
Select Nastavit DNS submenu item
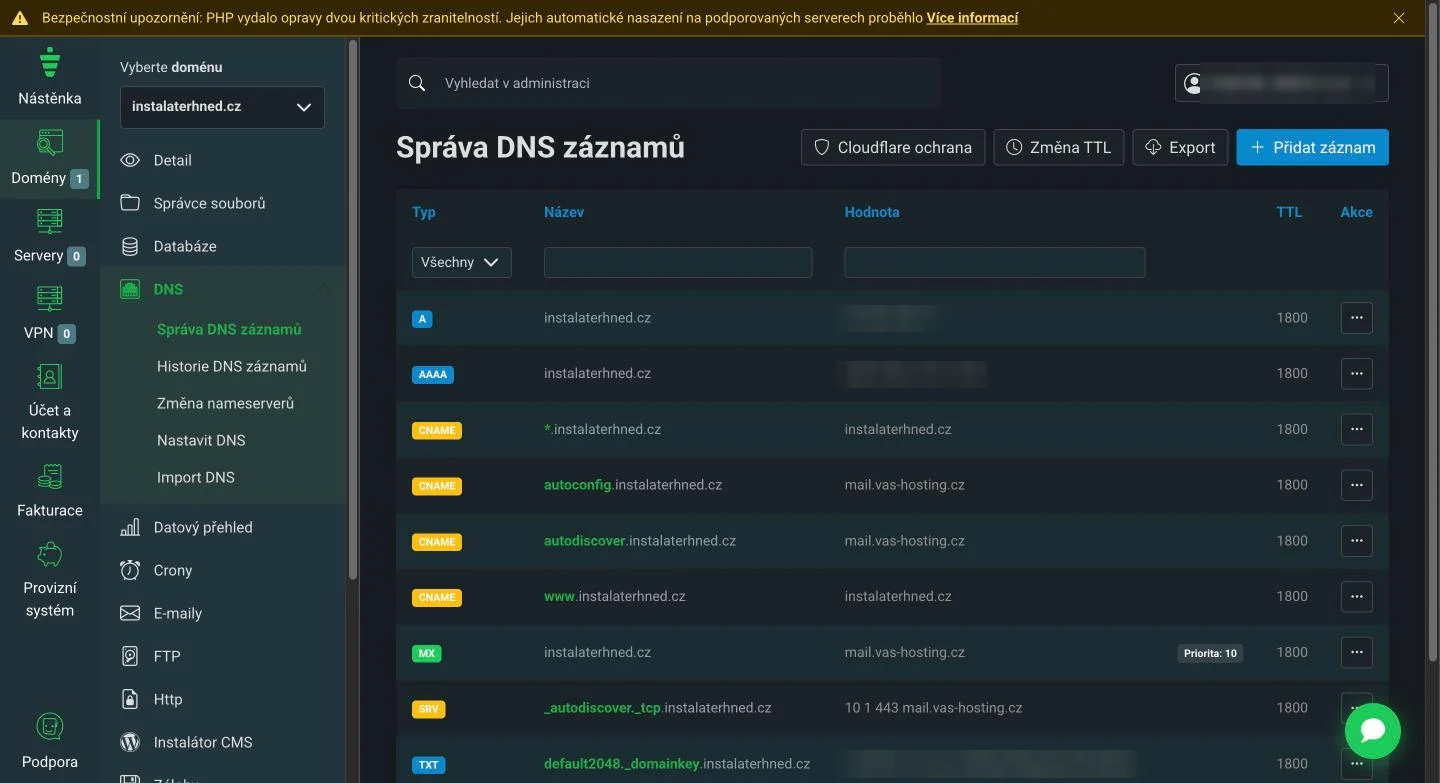coord(201,440)
